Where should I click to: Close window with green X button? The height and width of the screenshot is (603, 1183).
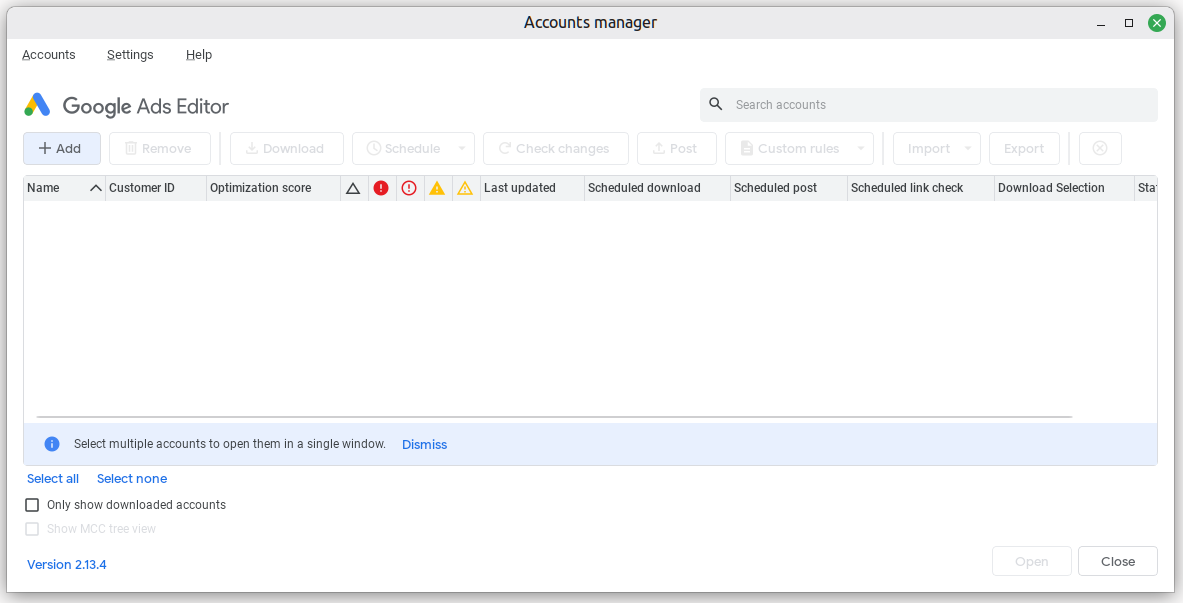1157,23
